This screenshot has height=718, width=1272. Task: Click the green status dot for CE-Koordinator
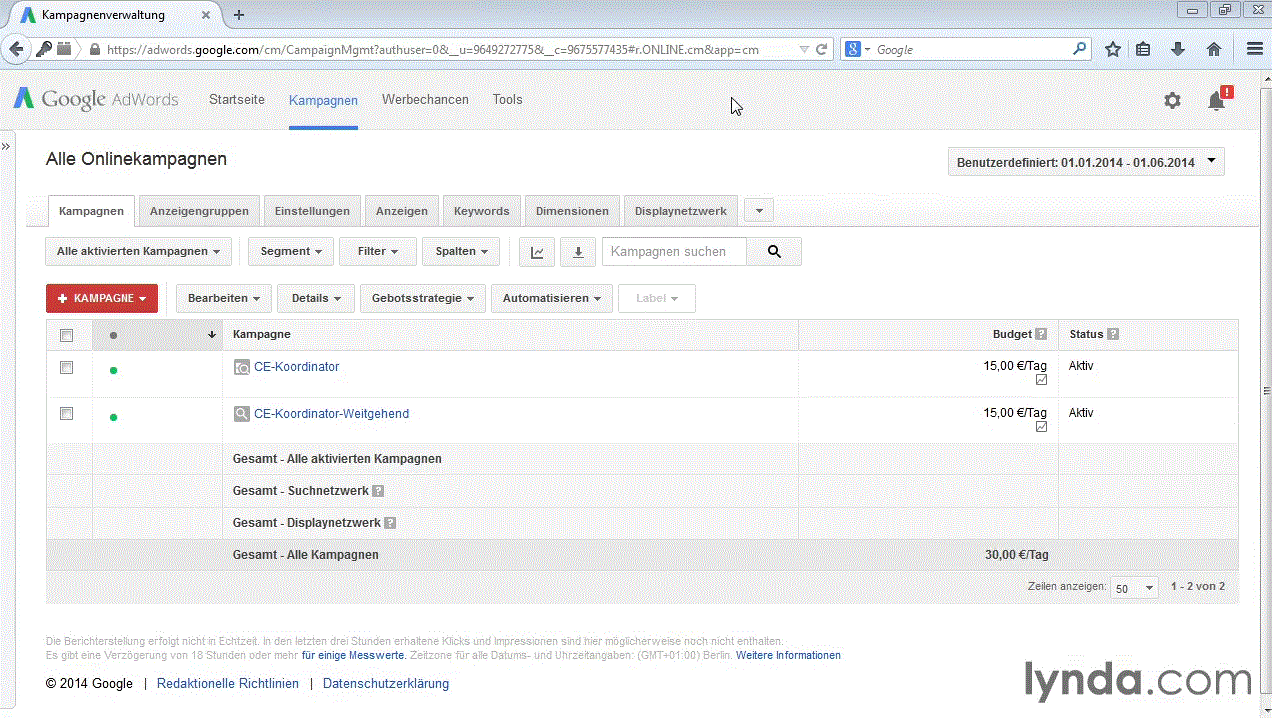(x=113, y=371)
